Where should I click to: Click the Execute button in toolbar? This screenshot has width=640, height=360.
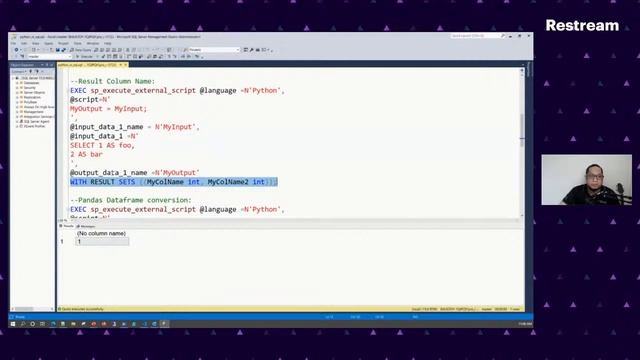84,56
